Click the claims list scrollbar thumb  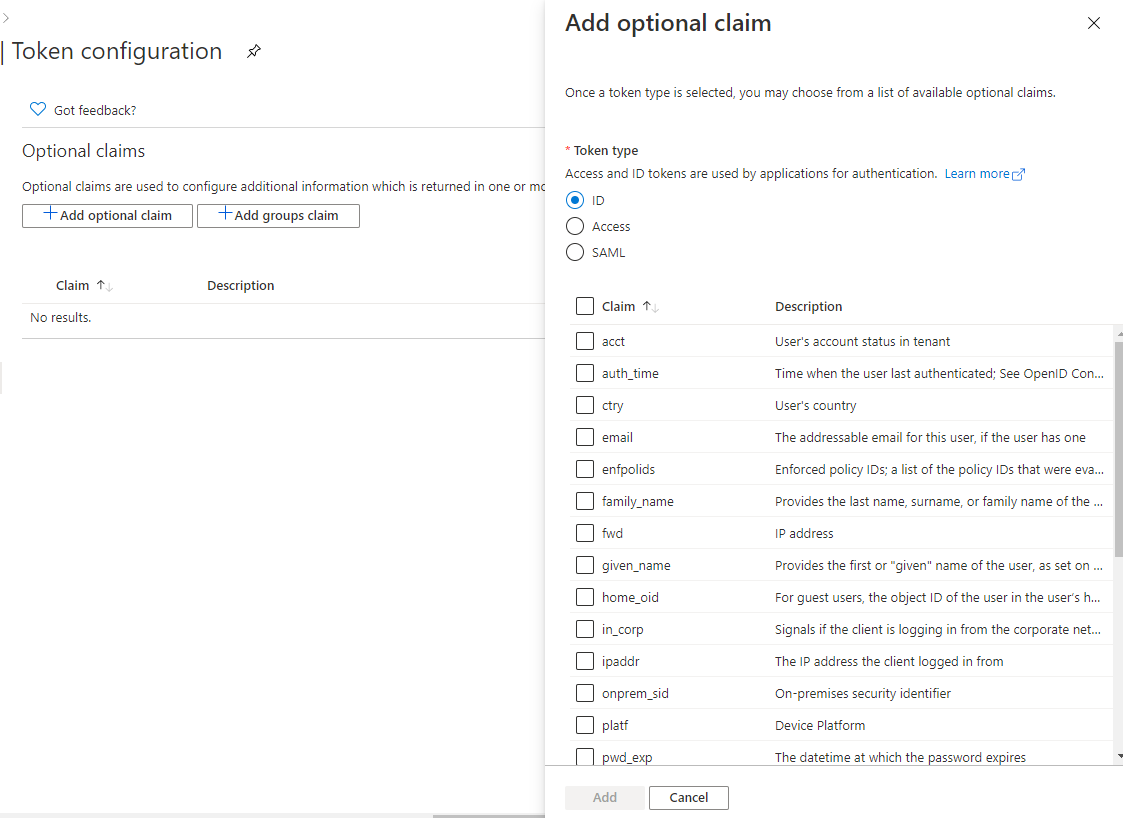click(x=1119, y=448)
